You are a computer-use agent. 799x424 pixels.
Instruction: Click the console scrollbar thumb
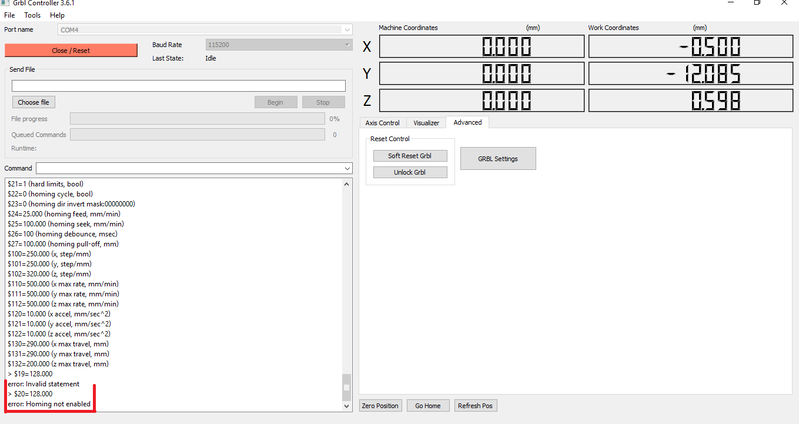click(347, 387)
